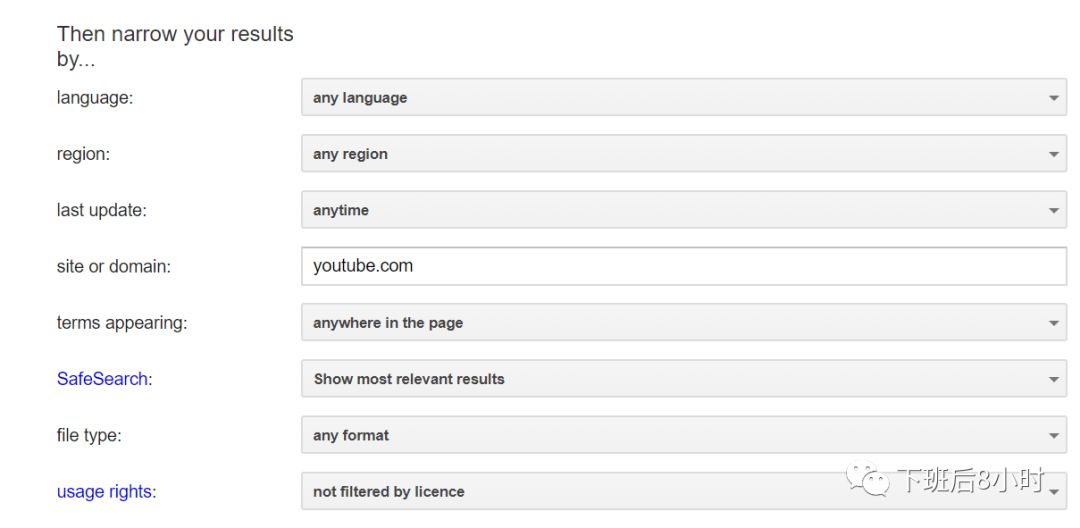Select the 'any language' value text

coord(360,98)
